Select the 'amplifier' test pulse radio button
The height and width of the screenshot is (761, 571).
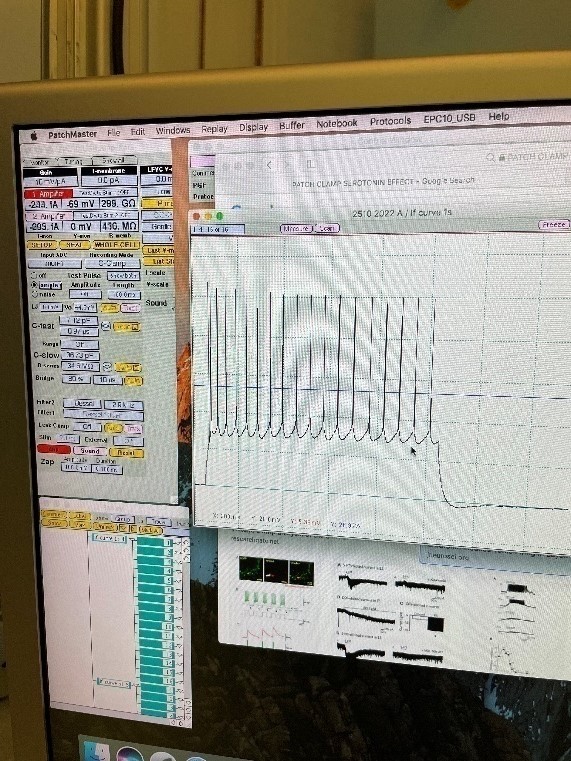(34, 285)
